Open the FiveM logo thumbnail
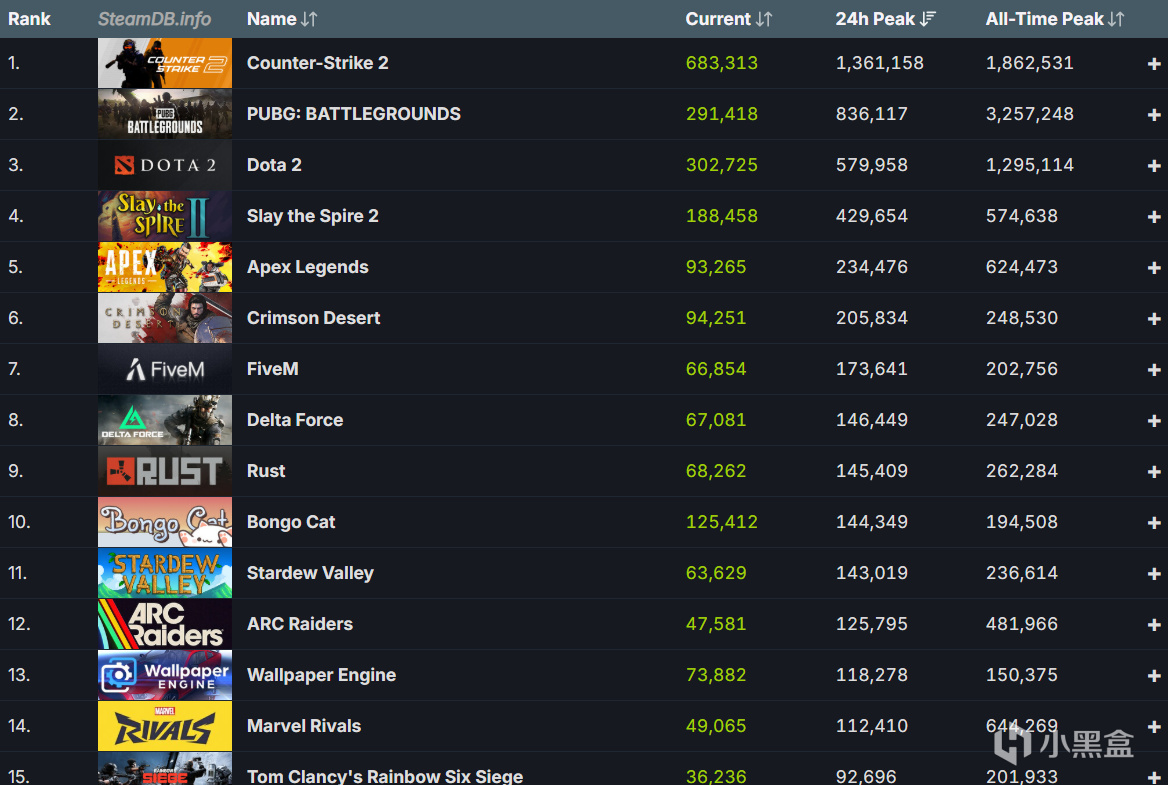 coord(165,369)
